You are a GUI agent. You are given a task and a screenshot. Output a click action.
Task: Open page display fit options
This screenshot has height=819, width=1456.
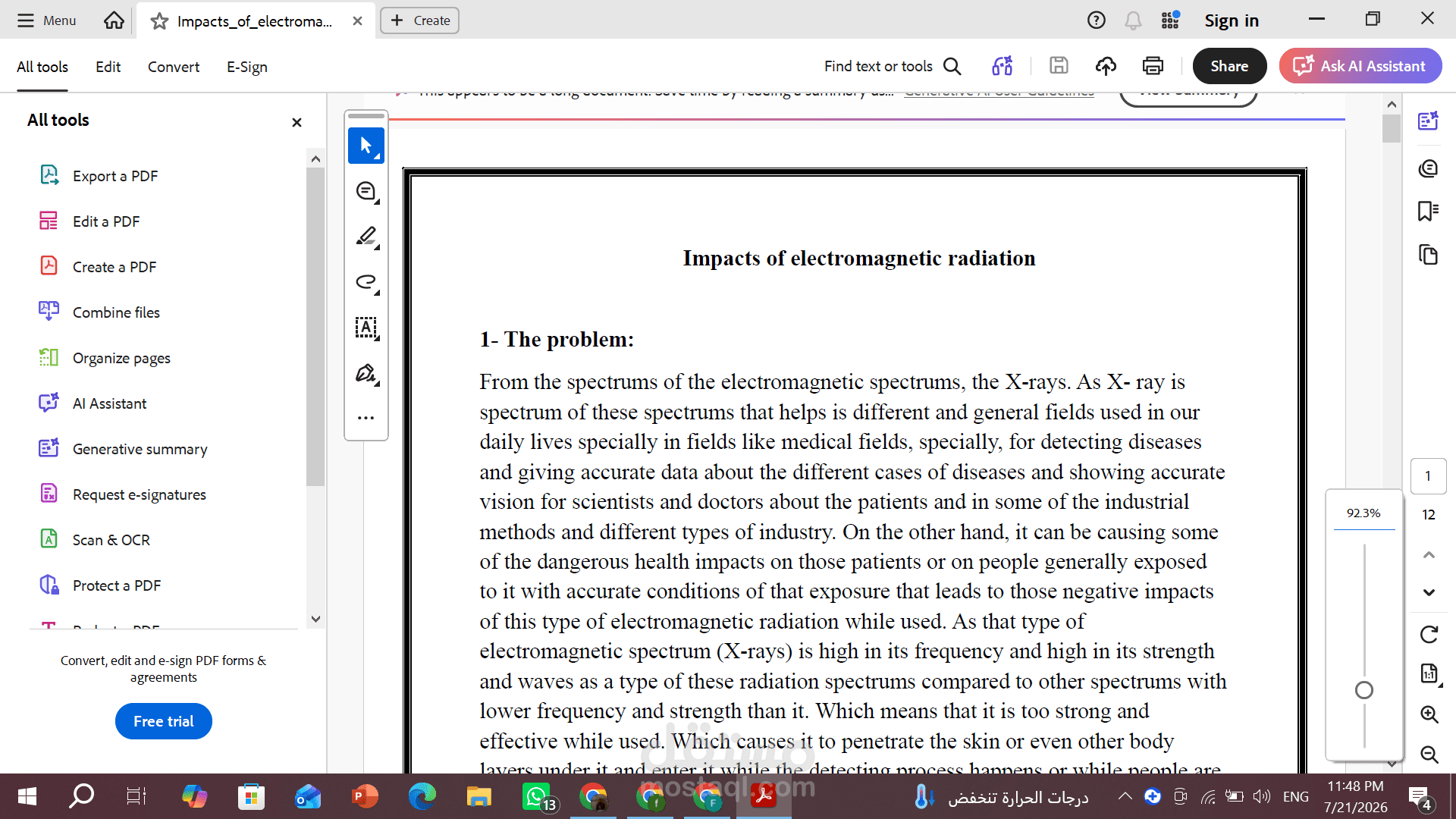click(x=1429, y=673)
